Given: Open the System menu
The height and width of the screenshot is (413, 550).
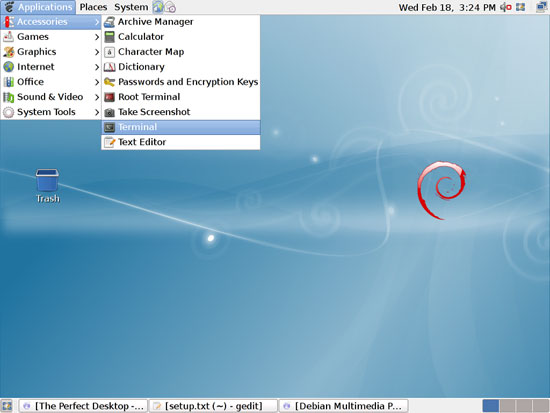Looking at the screenshot, I should [x=131, y=7].
